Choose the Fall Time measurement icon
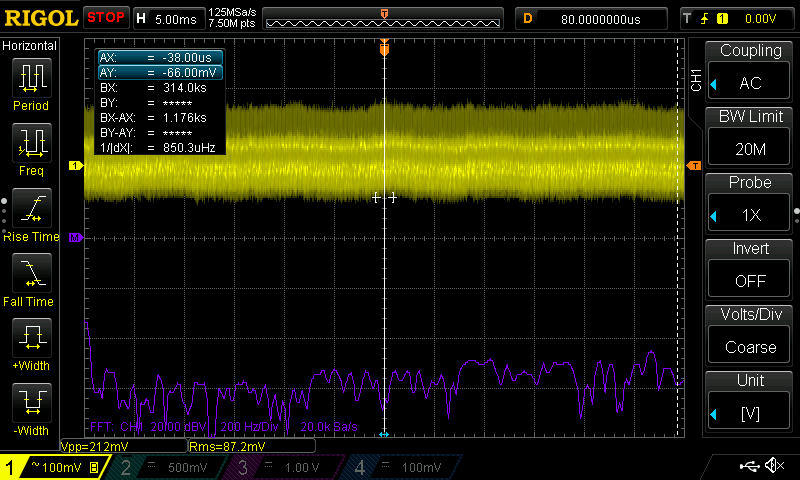Image resolution: width=800 pixels, height=480 pixels. 32,273
